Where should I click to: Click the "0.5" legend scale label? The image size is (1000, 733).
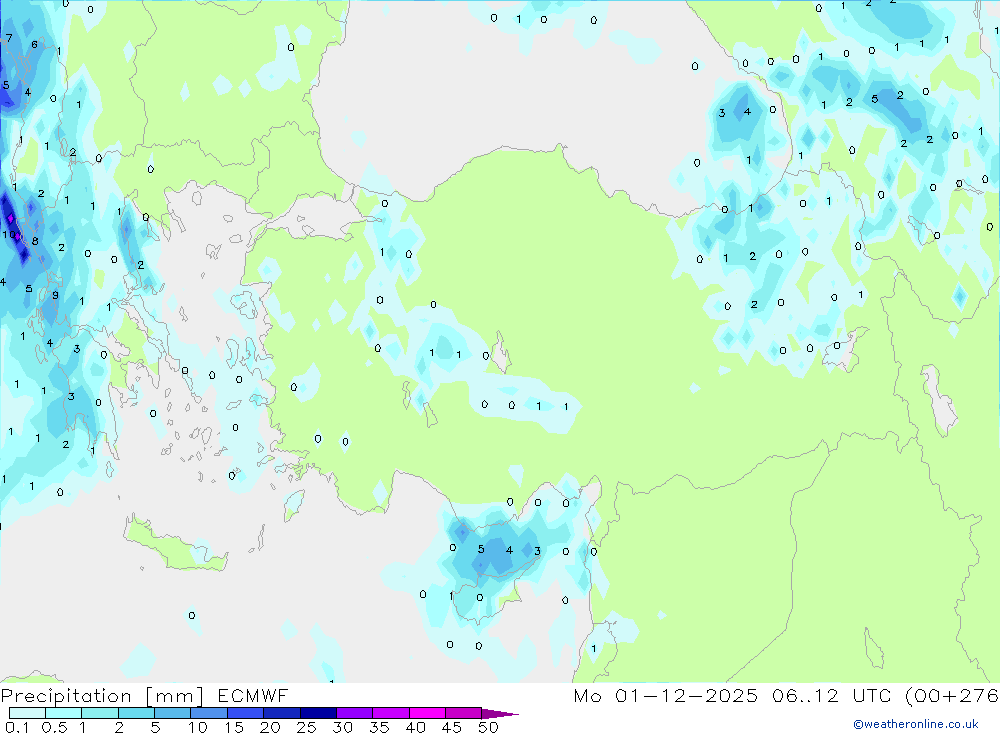click(x=54, y=727)
